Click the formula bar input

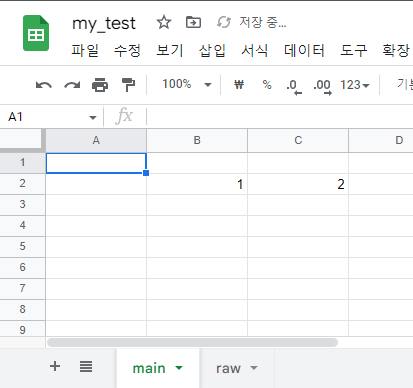pyautogui.click(x=279, y=117)
